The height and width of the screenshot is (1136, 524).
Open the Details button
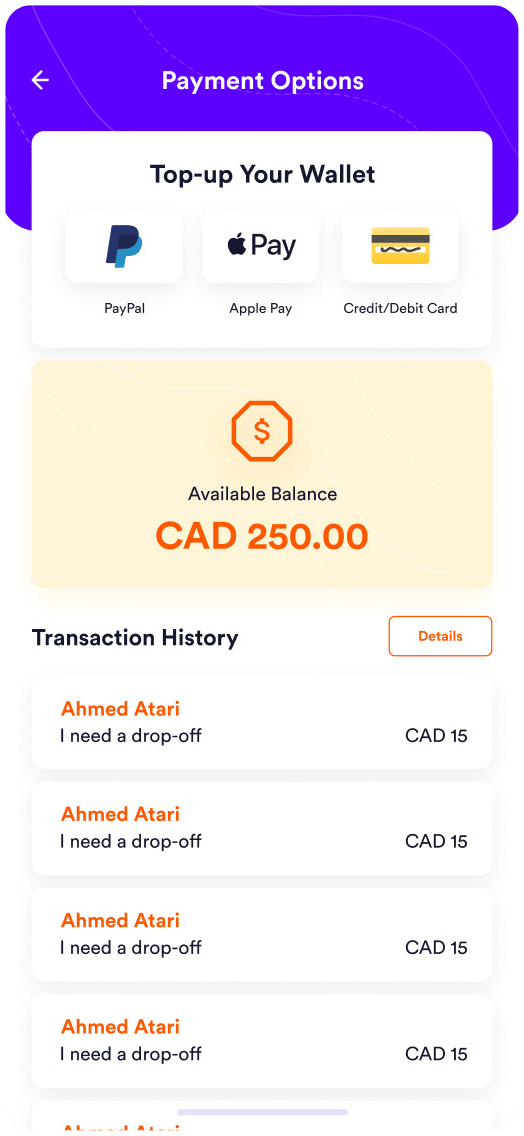point(440,636)
